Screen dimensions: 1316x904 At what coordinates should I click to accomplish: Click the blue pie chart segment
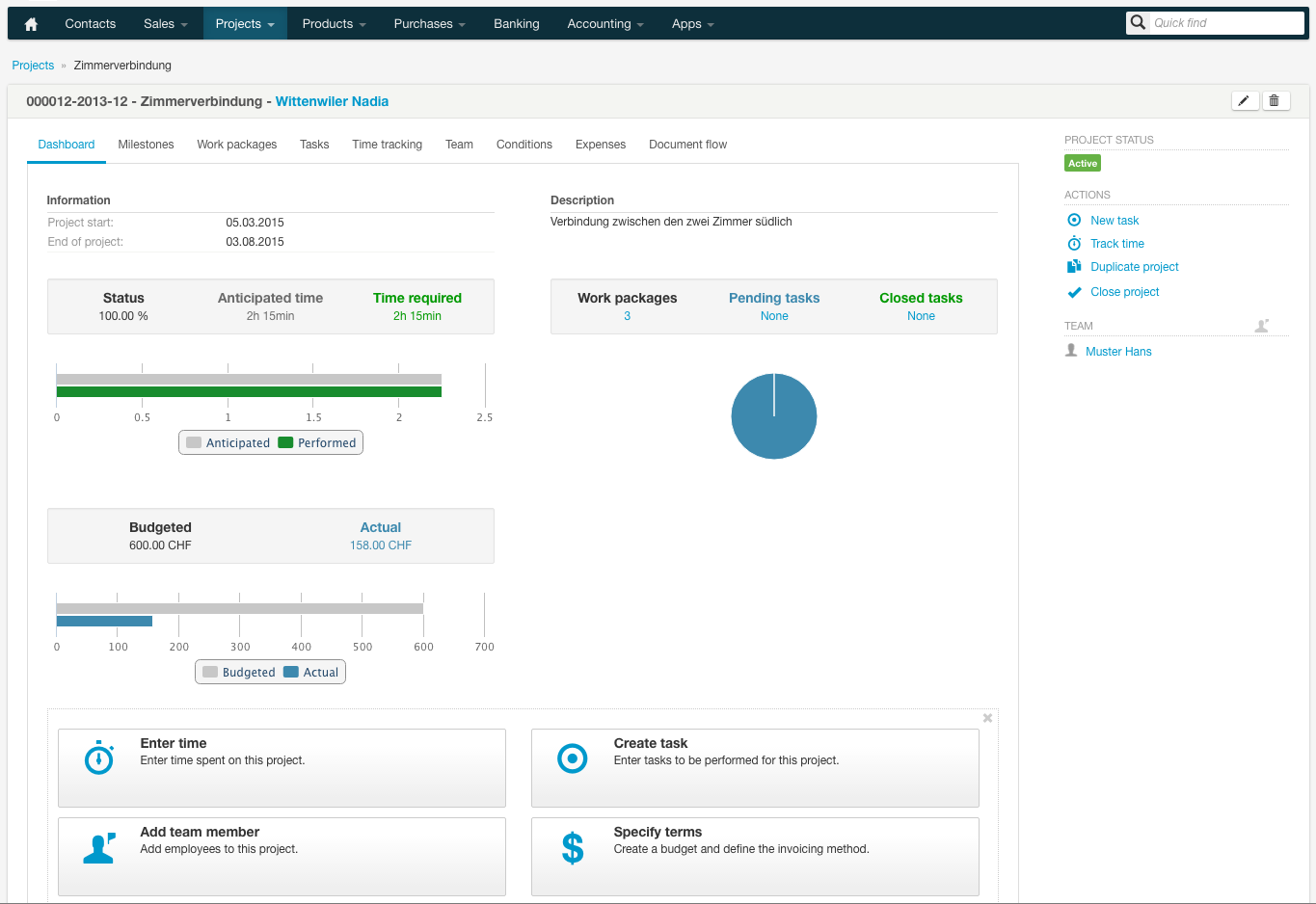[x=774, y=416]
